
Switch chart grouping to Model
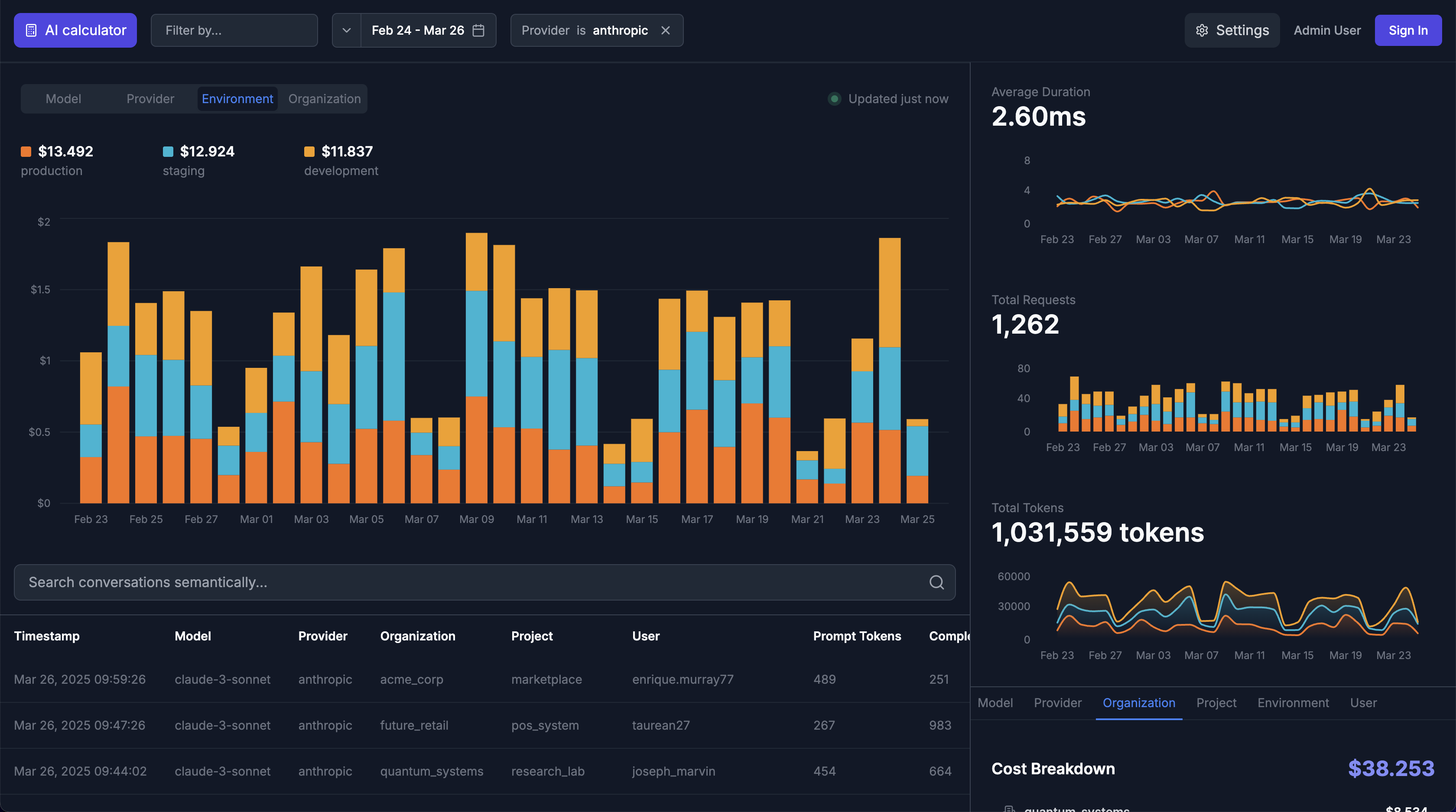tap(63, 99)
